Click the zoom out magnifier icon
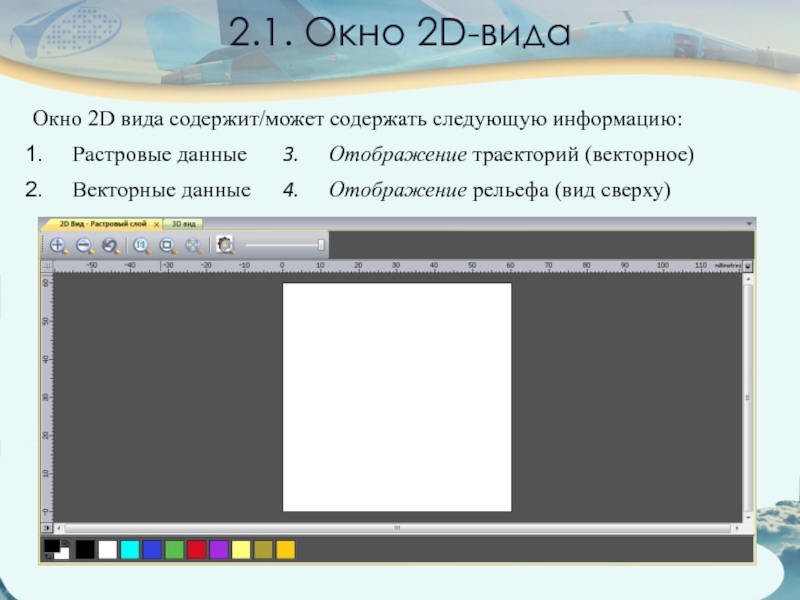 coord(84,245)
